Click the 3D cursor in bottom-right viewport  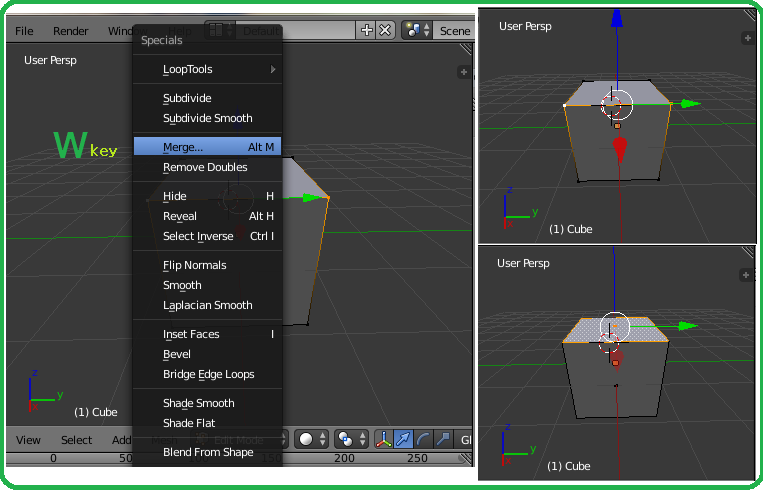(609, 343)
